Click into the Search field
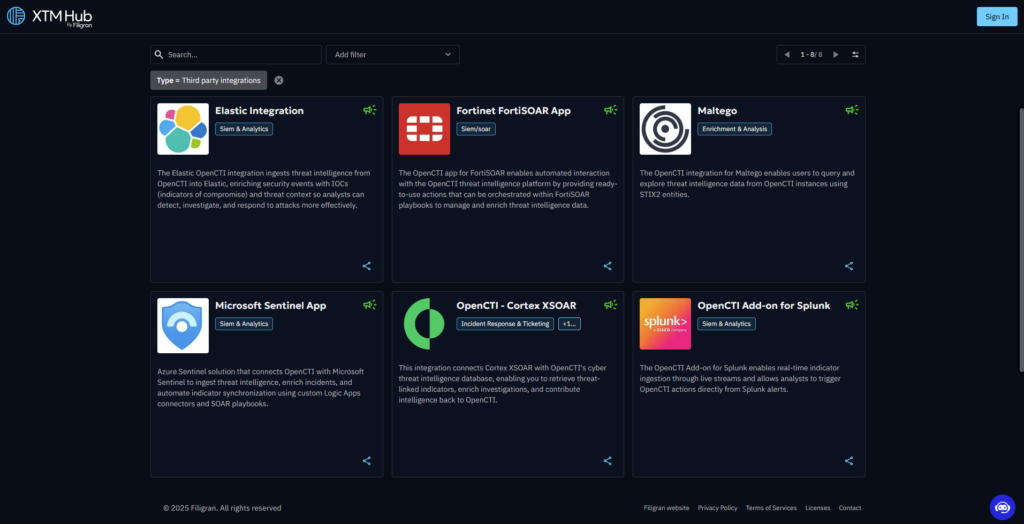The image size is (1024, 524). coord(240,54)
